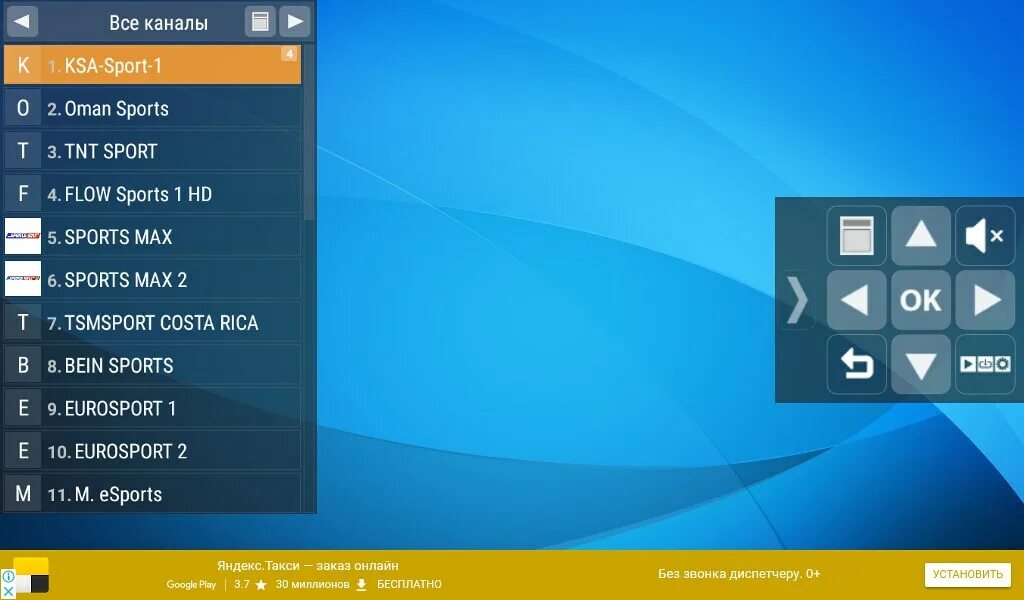Close the ad with X icon

[x=8, y=592]
